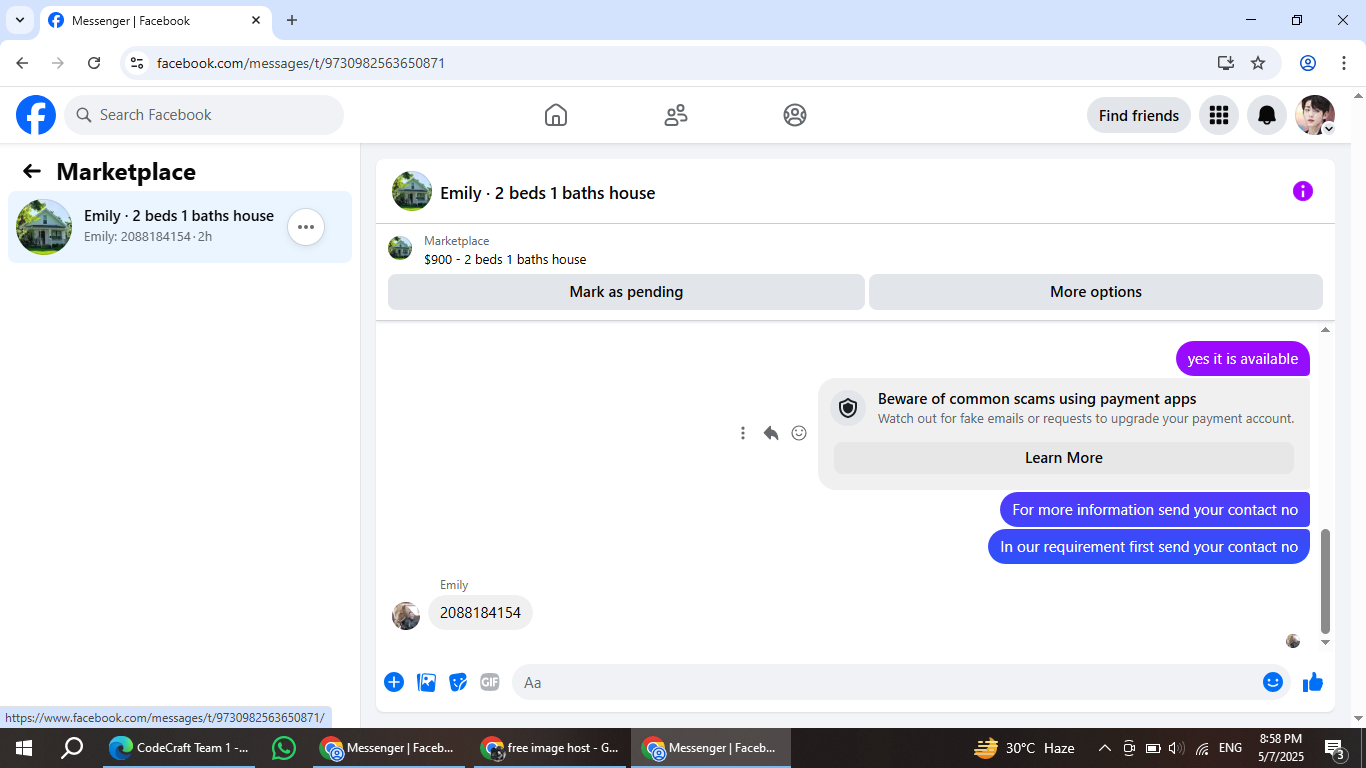Open the Windows notification center

[x=1334, y=748]
